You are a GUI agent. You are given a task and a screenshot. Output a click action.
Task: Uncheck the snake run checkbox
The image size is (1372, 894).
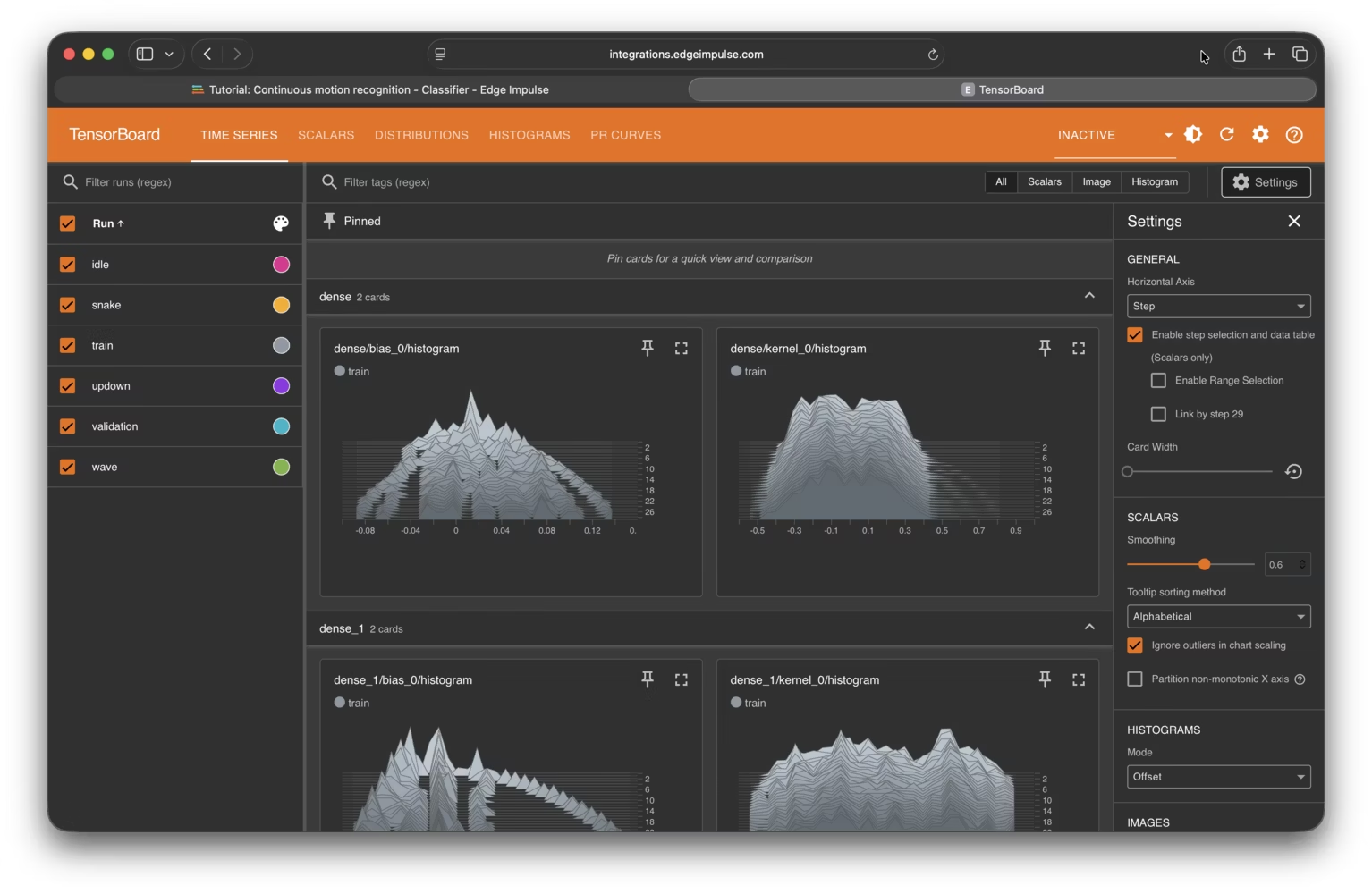(68, 305)
